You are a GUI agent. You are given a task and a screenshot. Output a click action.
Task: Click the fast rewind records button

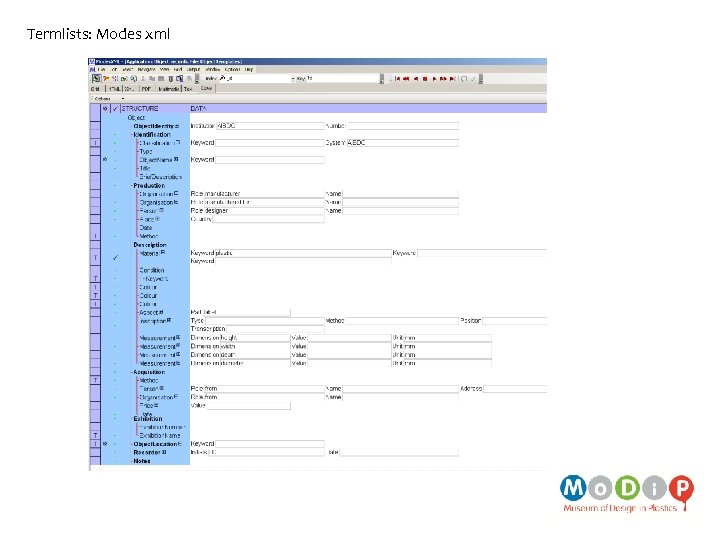406,79
